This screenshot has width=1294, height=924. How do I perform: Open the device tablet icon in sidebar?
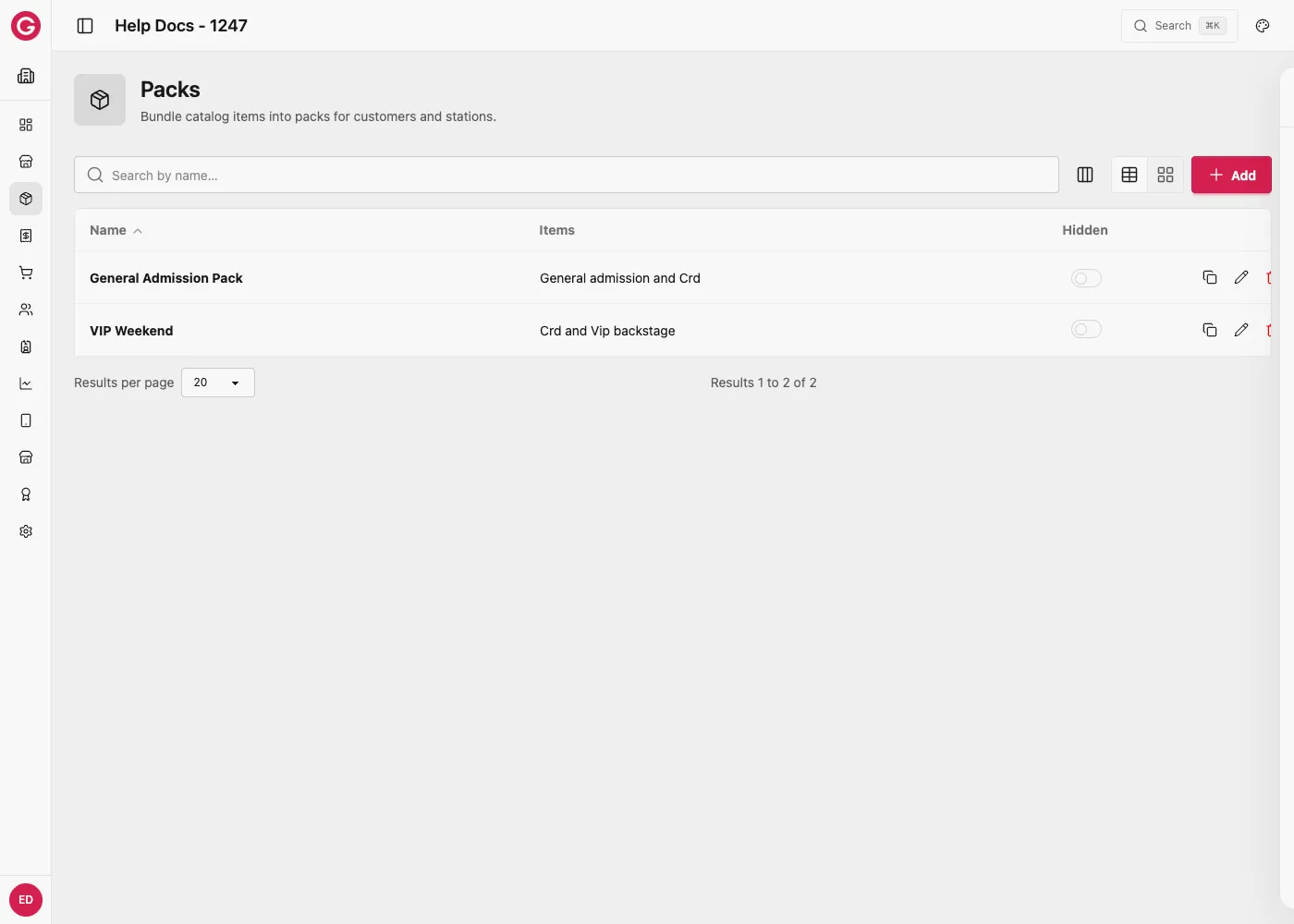pos(26,420)
